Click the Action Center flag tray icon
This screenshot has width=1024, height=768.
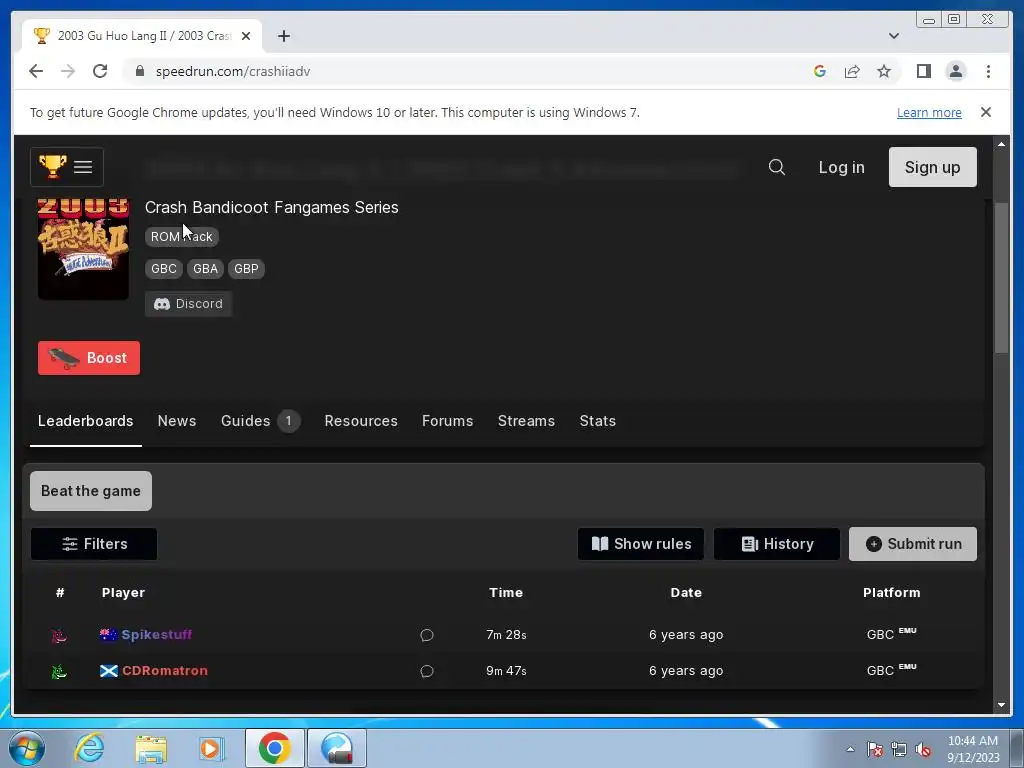874,749
